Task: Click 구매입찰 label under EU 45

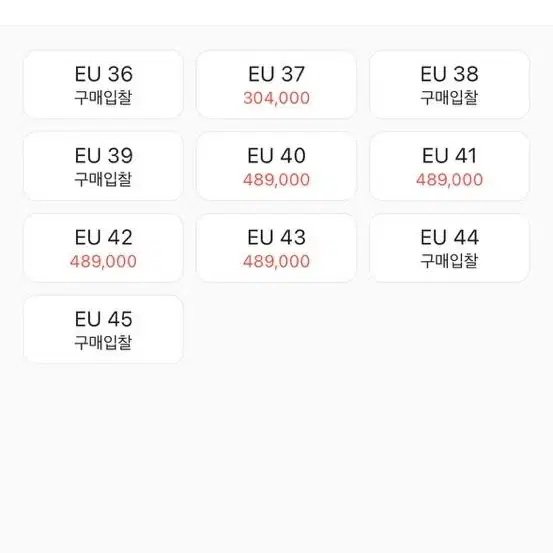Action: pyautogui.click(x=103, y=343)
